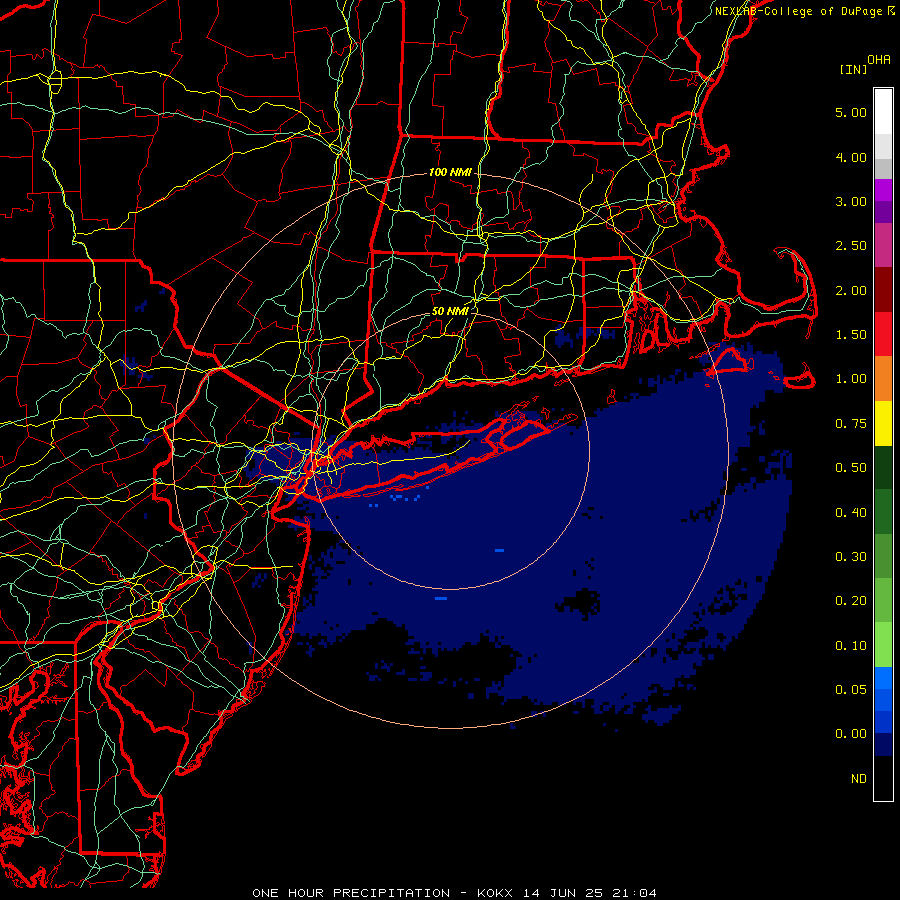Click the dark red 2.00 legend swatch

tap(883, 289)
